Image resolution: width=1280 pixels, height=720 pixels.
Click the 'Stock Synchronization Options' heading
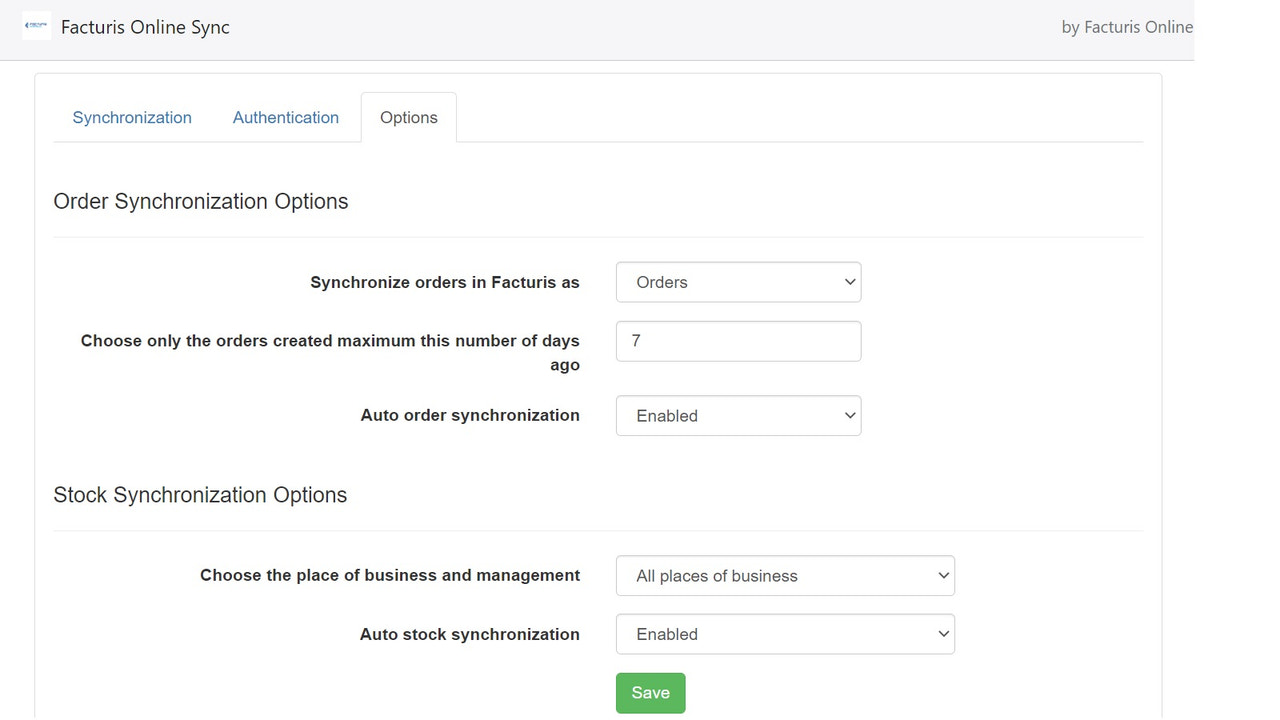(200, 494)
